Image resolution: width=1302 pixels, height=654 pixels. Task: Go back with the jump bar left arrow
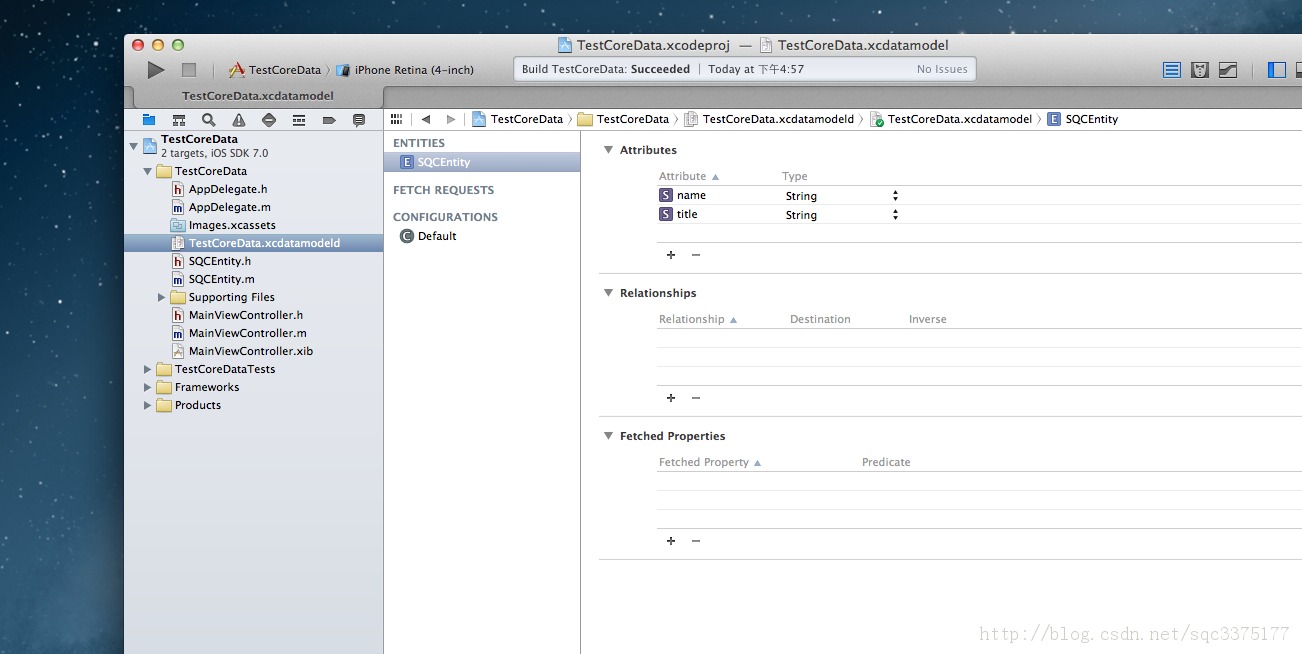426,119
